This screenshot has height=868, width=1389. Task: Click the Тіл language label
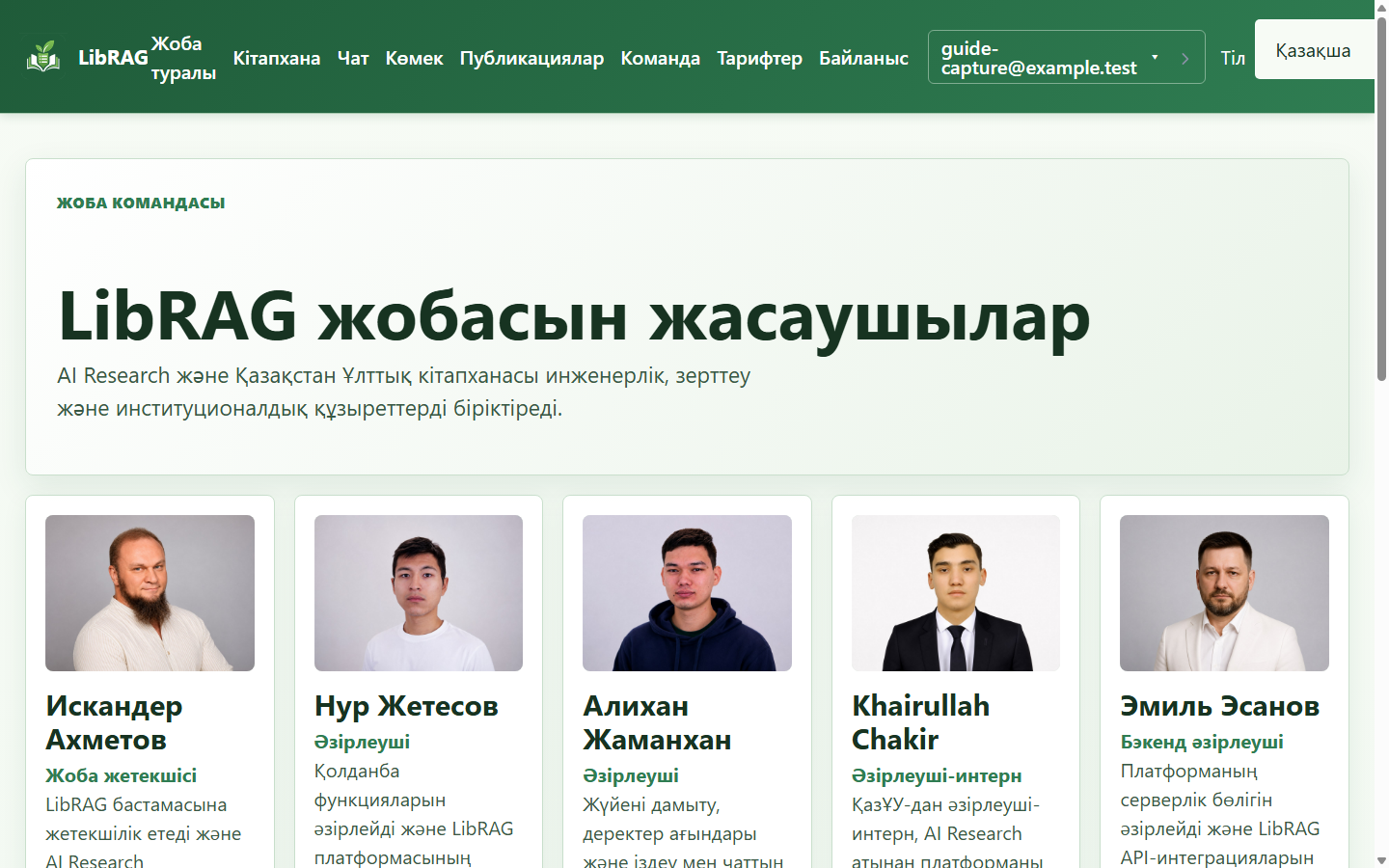pos(1233,58)
